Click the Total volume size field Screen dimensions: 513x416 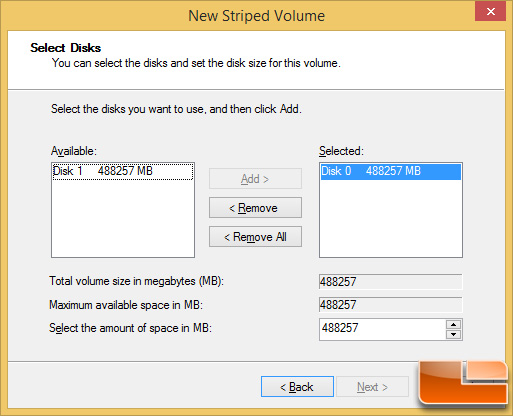tap(391, 282)
